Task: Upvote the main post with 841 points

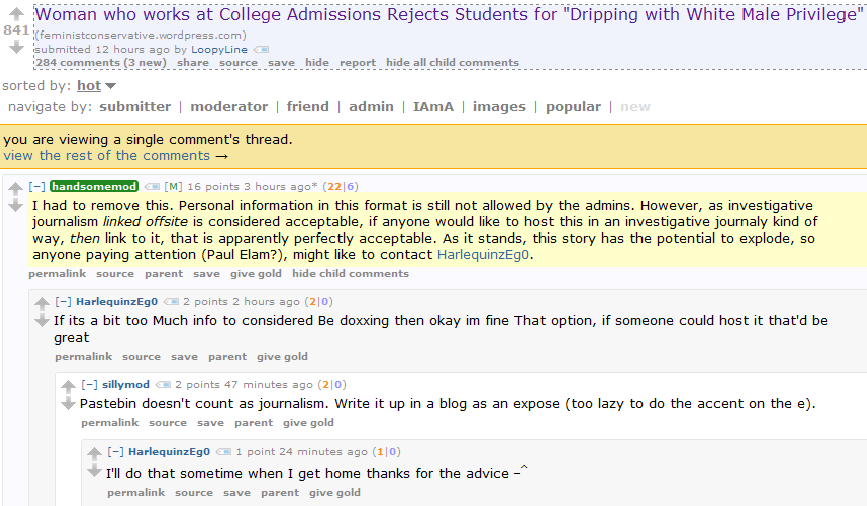Action: [17, 13]
